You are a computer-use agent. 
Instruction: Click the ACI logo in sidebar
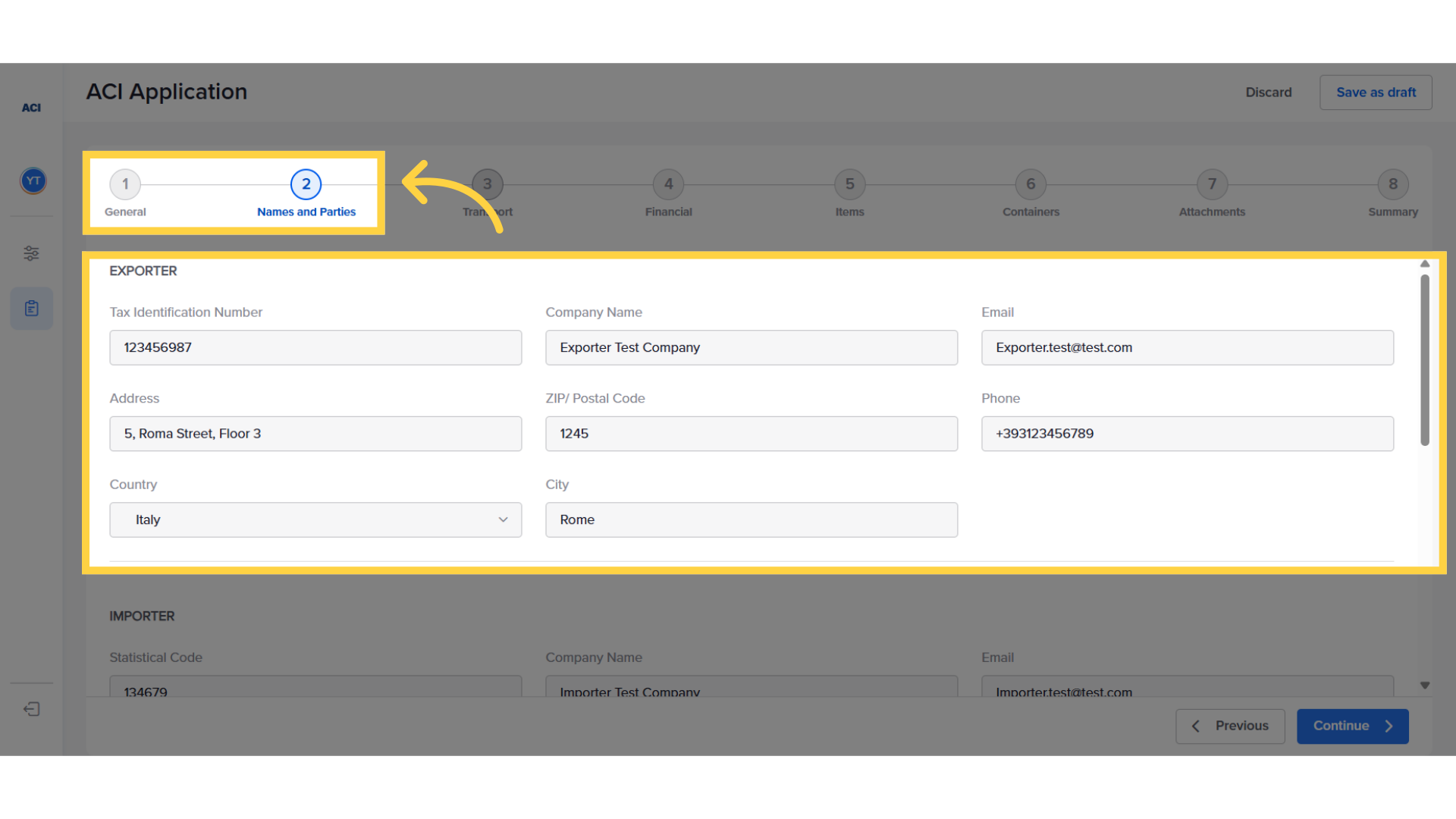click(x=31, y=108)
